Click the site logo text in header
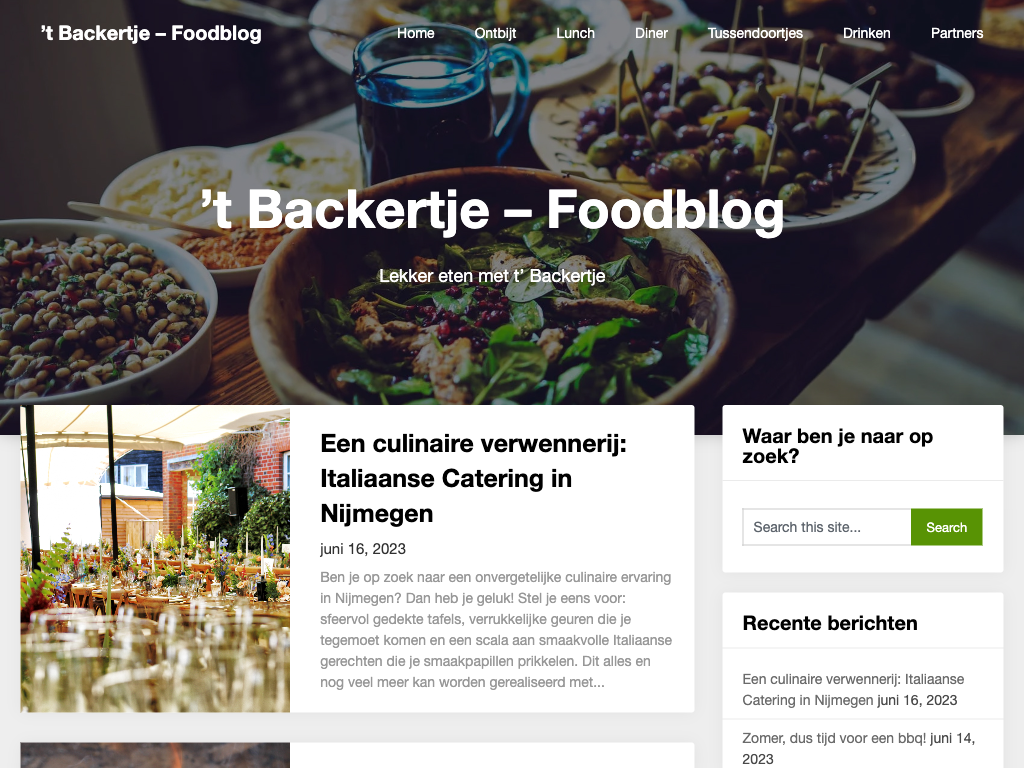Screen dimensions: 1024x768 tap(151, 33)
